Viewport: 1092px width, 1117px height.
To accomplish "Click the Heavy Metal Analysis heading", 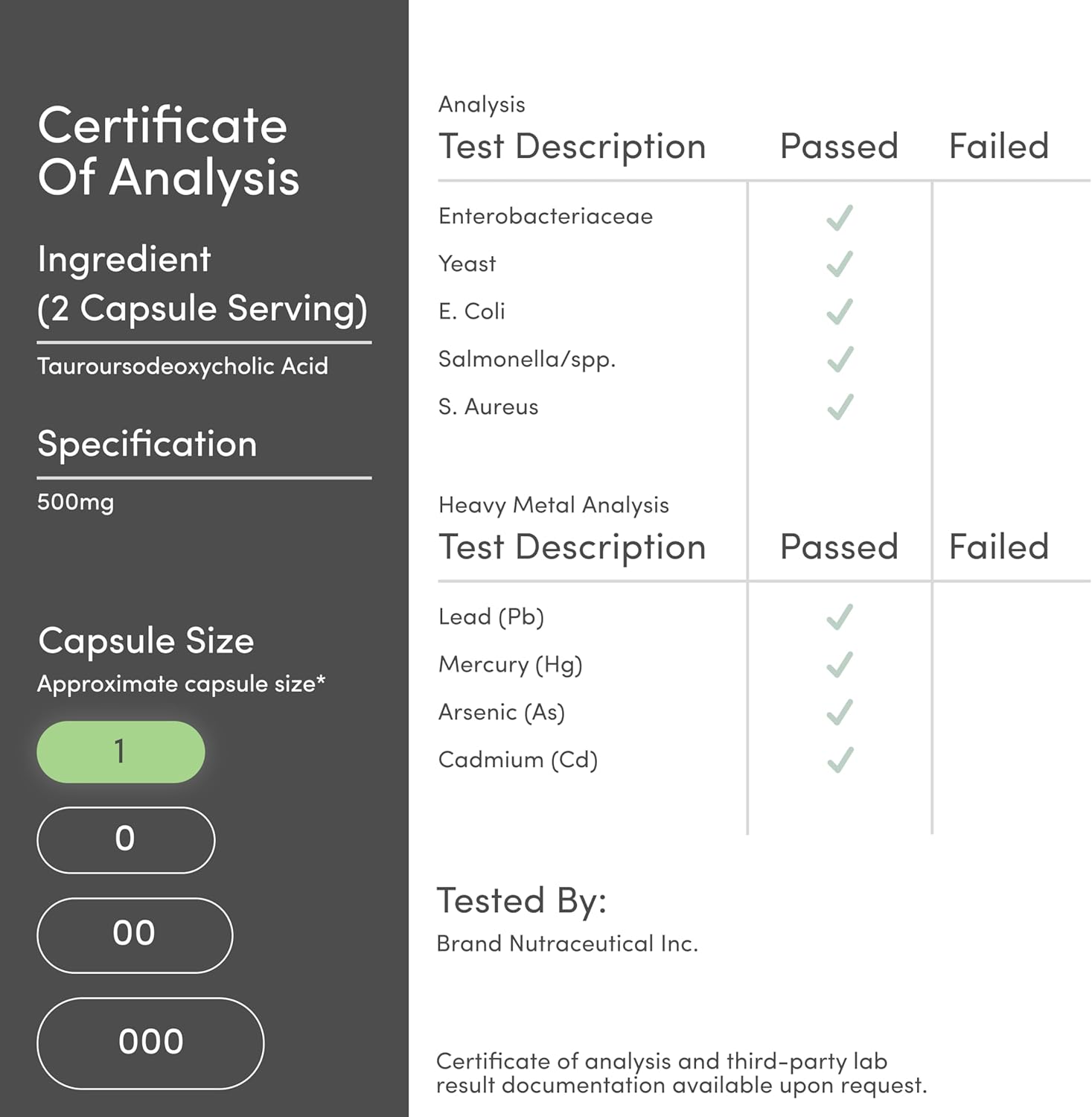I will [553, 505].
